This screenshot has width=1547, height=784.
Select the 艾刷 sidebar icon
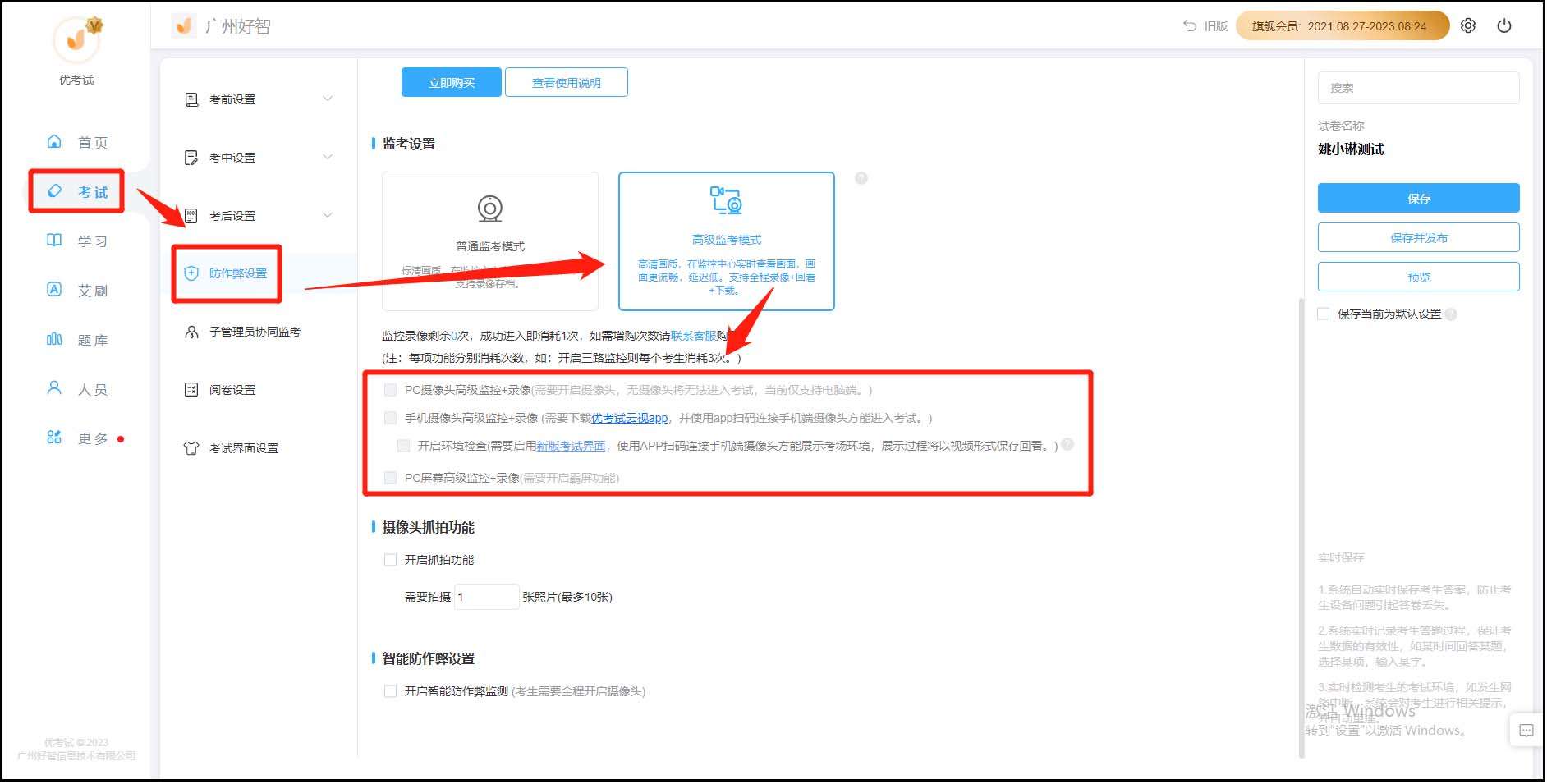pos(53,289)
